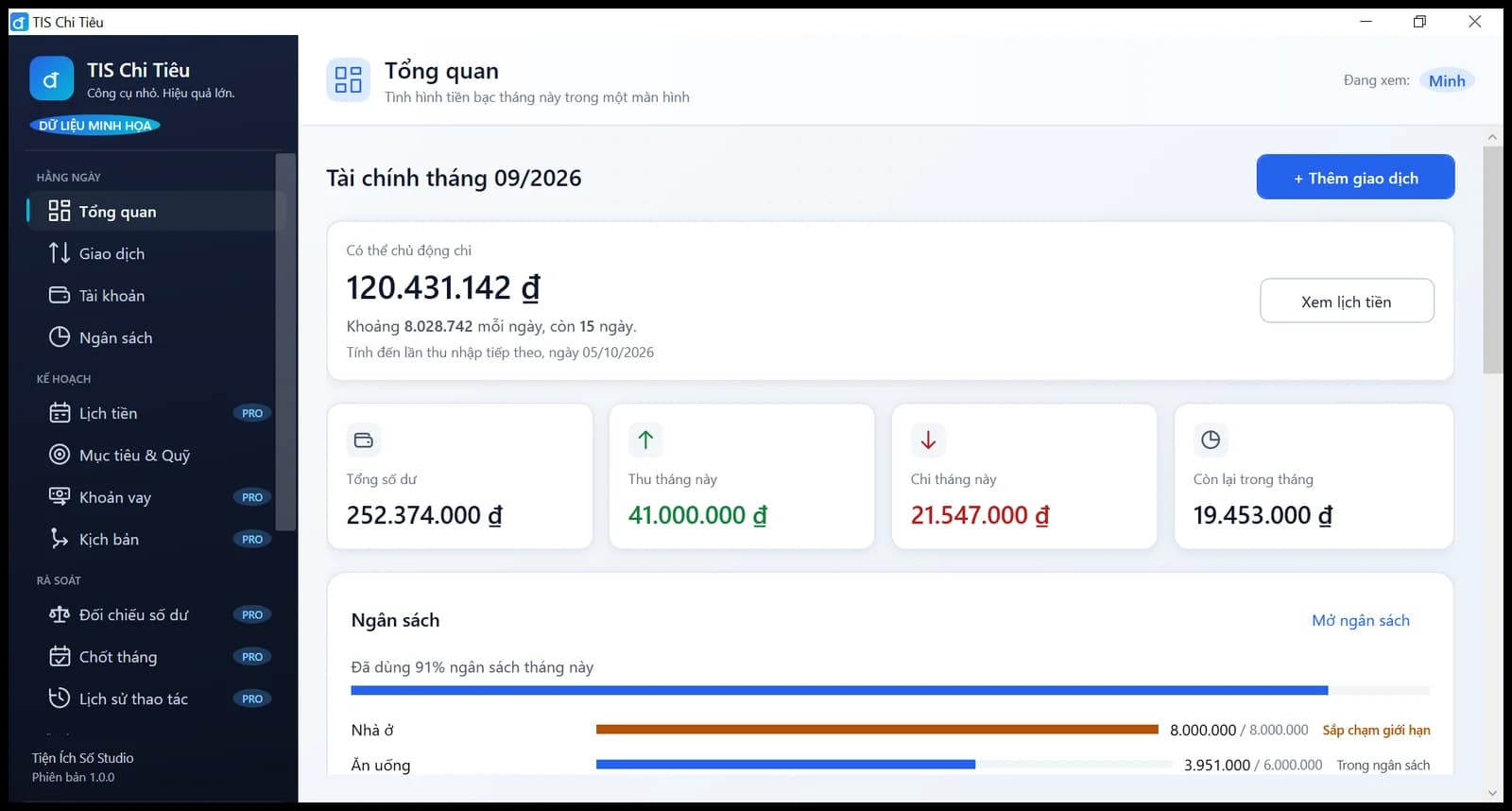Click the clock icon on Còn lại trong tháng

1211,440
